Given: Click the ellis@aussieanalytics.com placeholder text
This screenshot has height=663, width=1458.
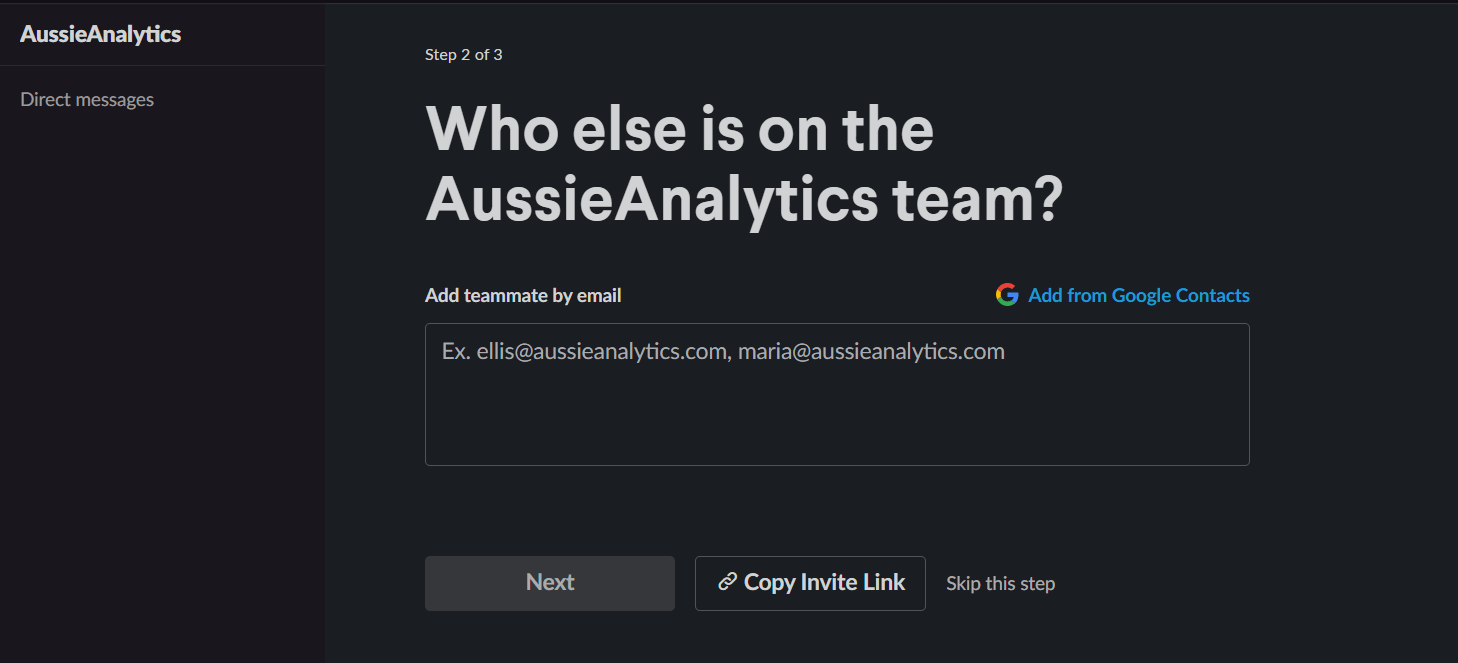Looking at the screenshot, I should [x=602, y=352].
